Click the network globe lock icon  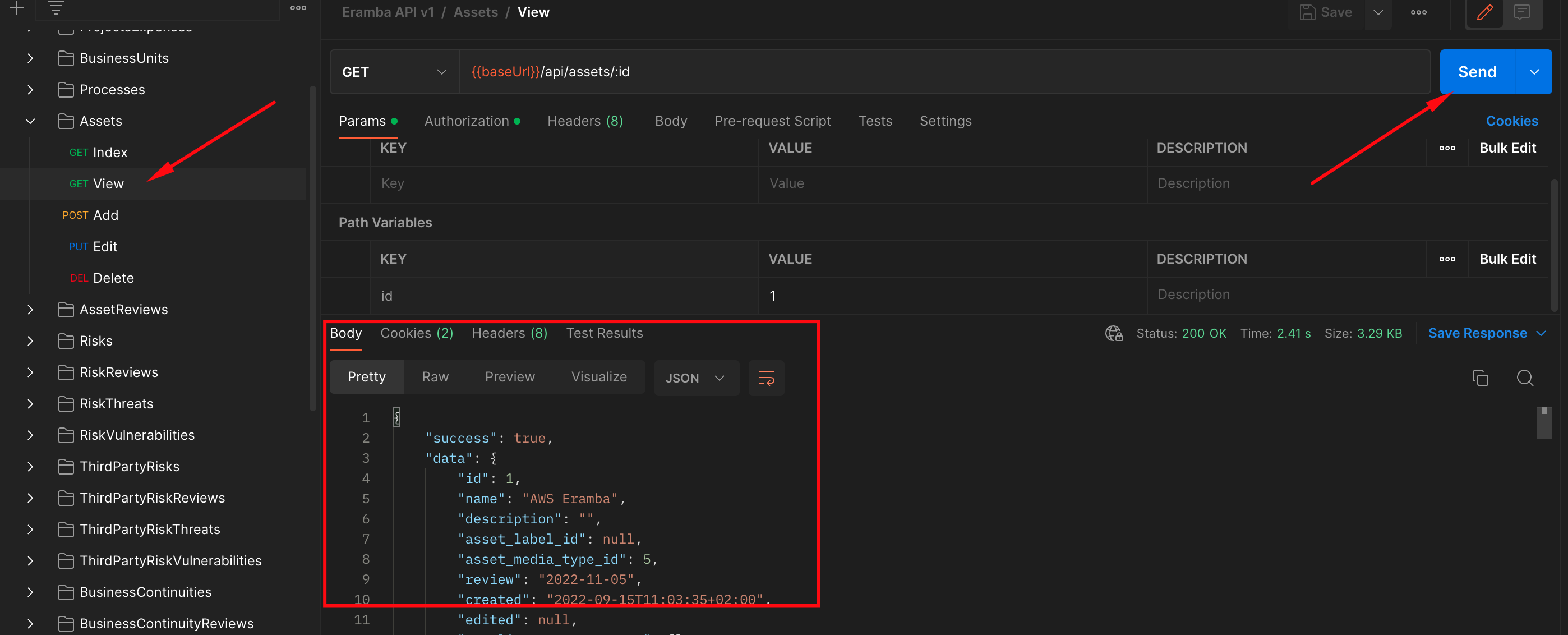coord(1113,334)
